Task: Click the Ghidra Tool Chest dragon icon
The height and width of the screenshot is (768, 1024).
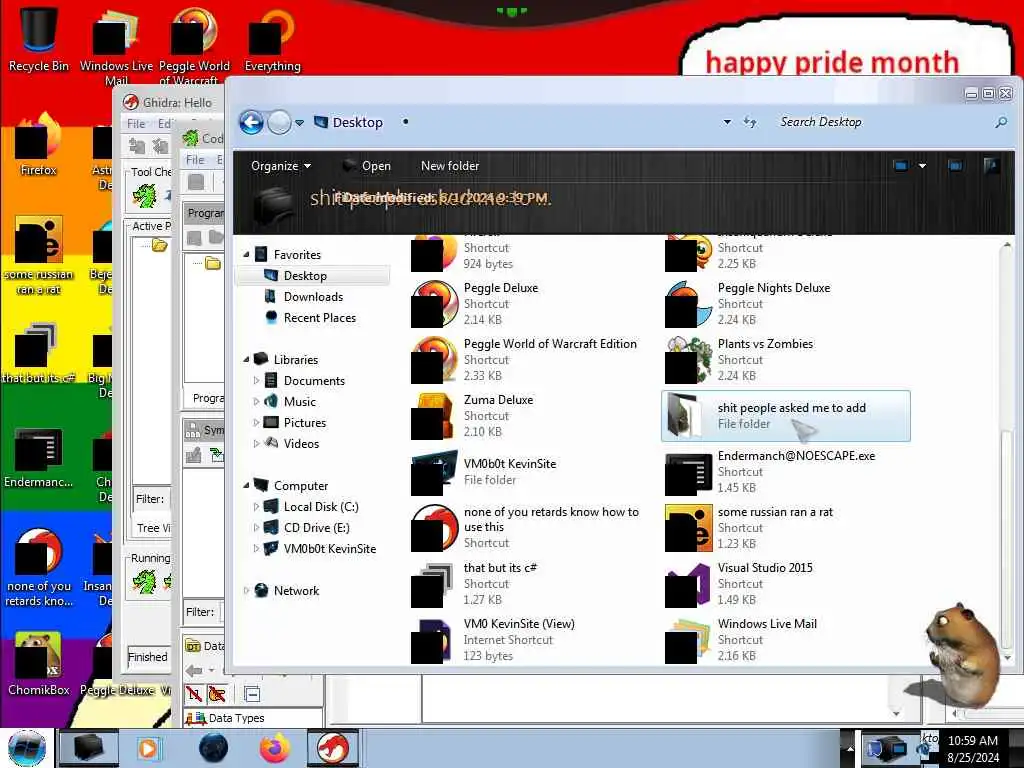Action: tap(144, 195)
